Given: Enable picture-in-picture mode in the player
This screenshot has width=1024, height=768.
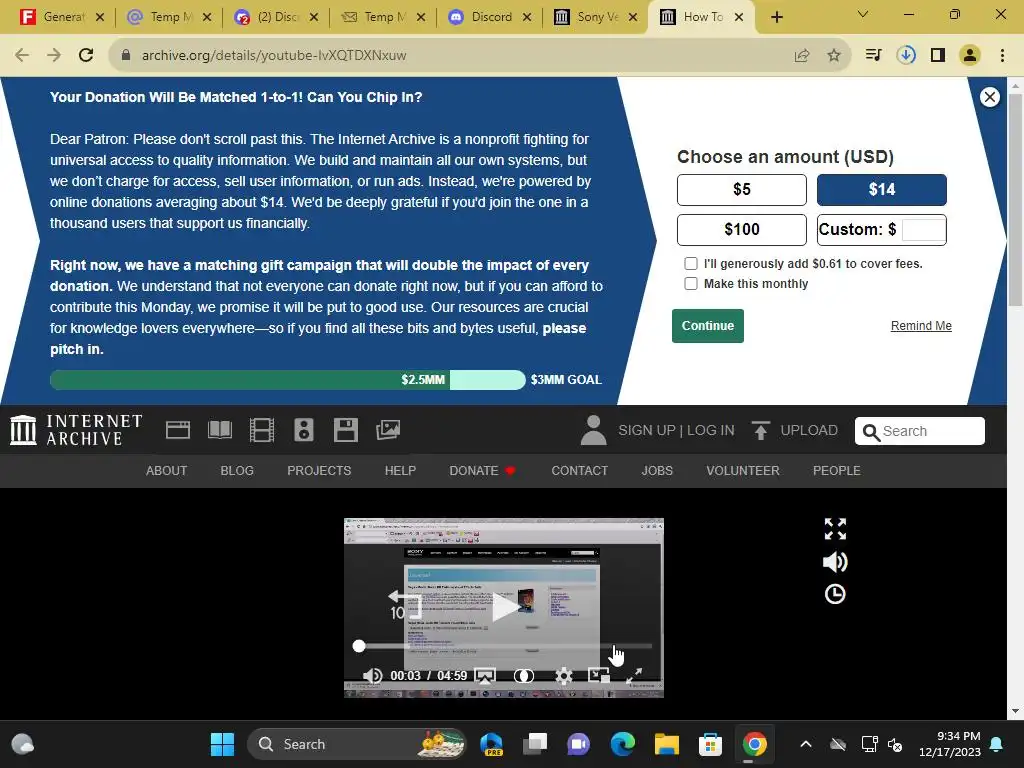Looking at the screenshot, I should pyautogui.click(x=599, y=675).
